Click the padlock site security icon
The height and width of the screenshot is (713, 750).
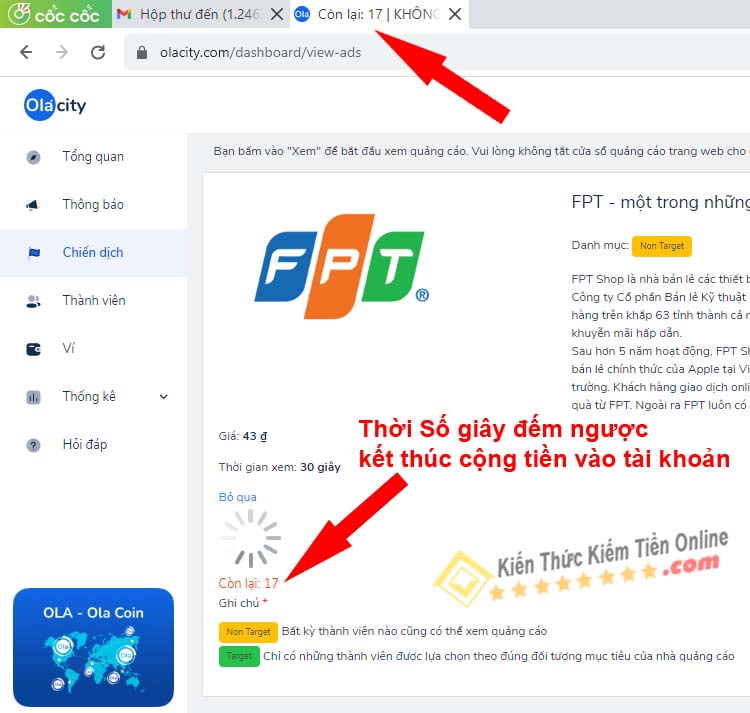(x=142, y=52)
